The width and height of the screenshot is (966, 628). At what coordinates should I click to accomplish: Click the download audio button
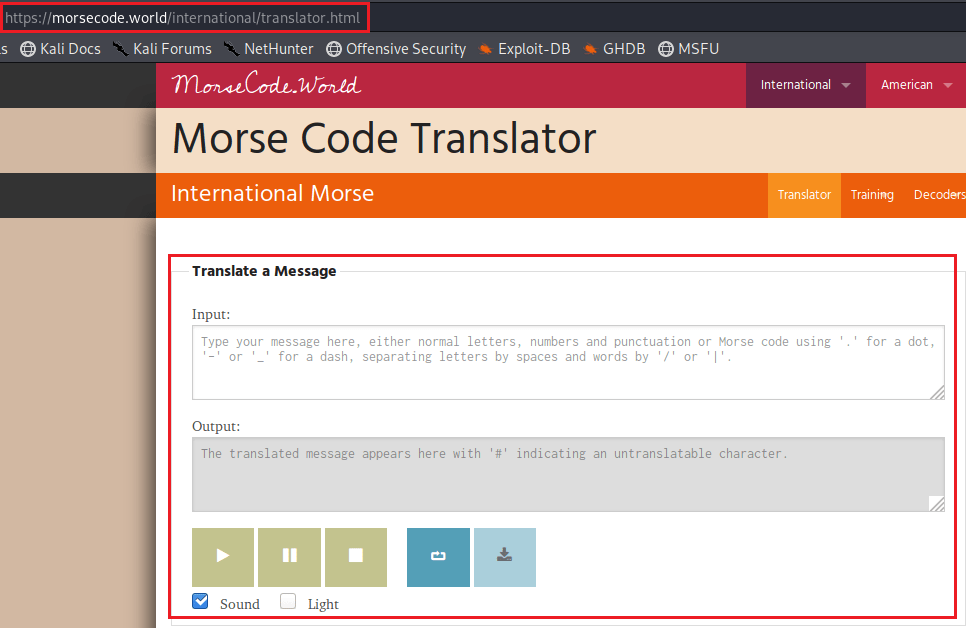pos(505,557)
